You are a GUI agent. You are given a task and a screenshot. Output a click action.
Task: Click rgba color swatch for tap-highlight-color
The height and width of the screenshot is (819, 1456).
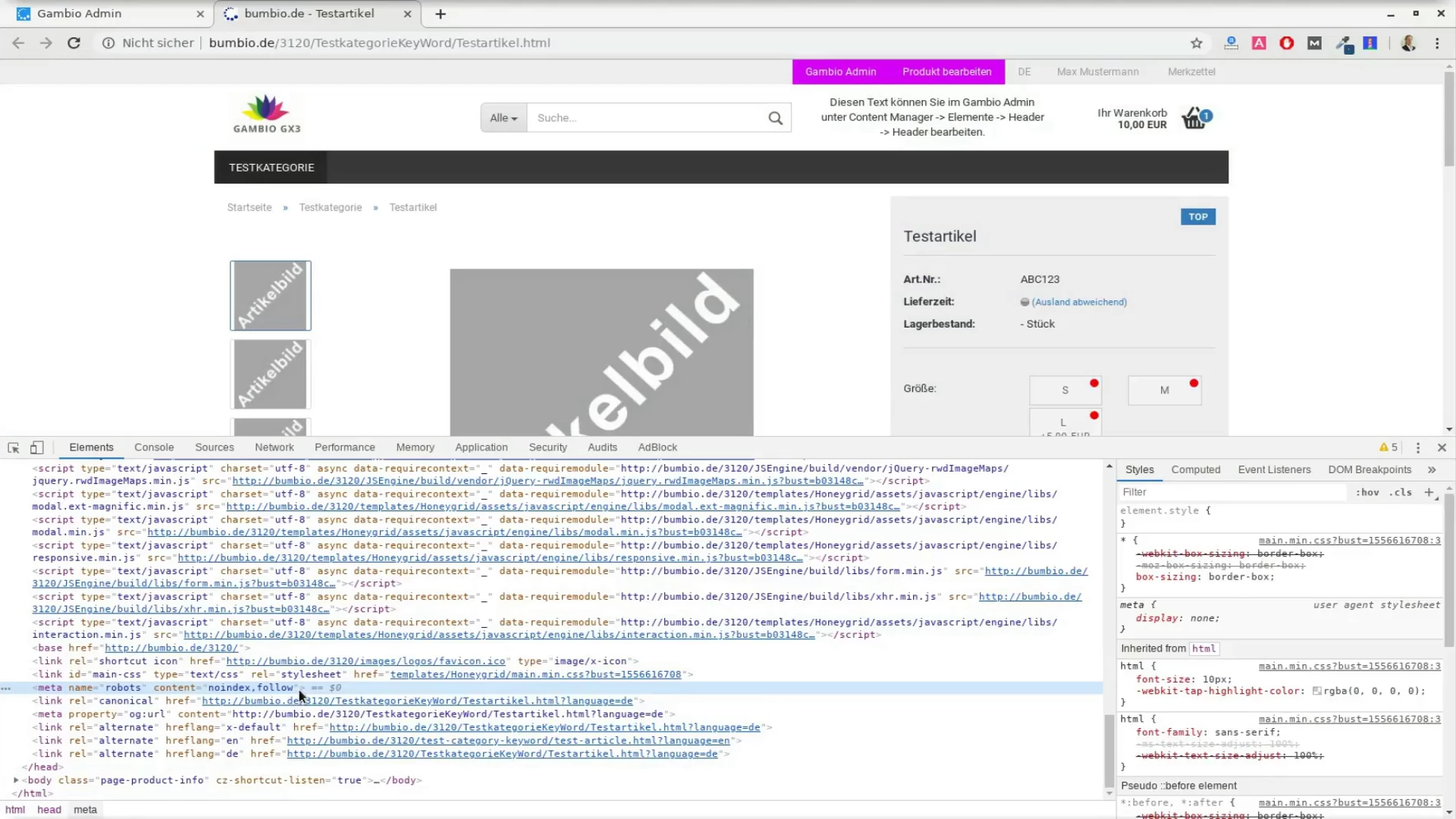pyautogui.click(x=1317, y=691)
